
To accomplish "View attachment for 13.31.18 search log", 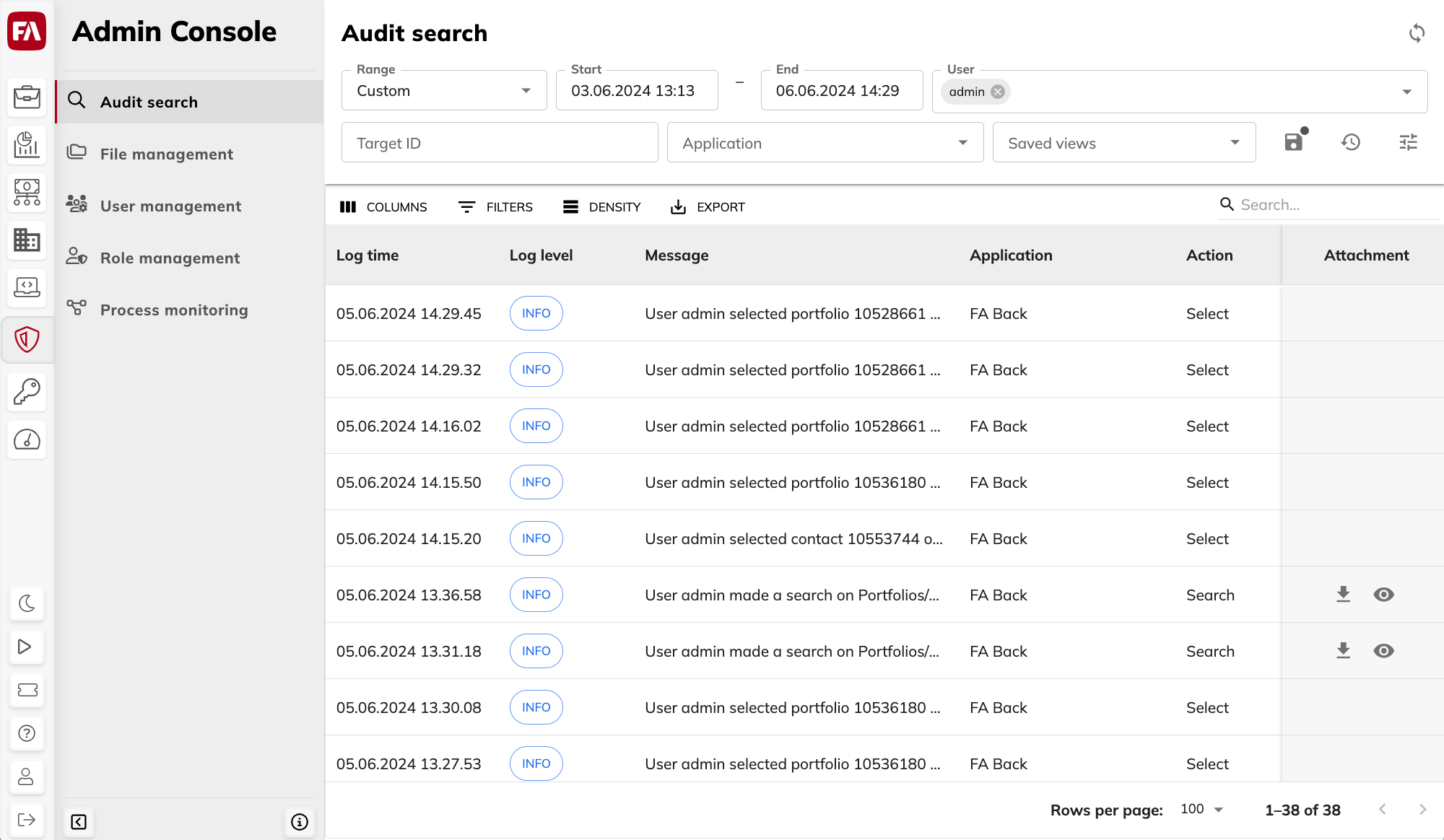I will point(1383,651).
